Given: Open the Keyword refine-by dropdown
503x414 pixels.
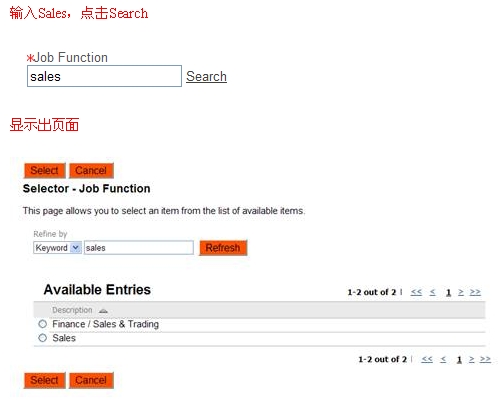Looking at the screenshot, I should click(x=57, y=248).
